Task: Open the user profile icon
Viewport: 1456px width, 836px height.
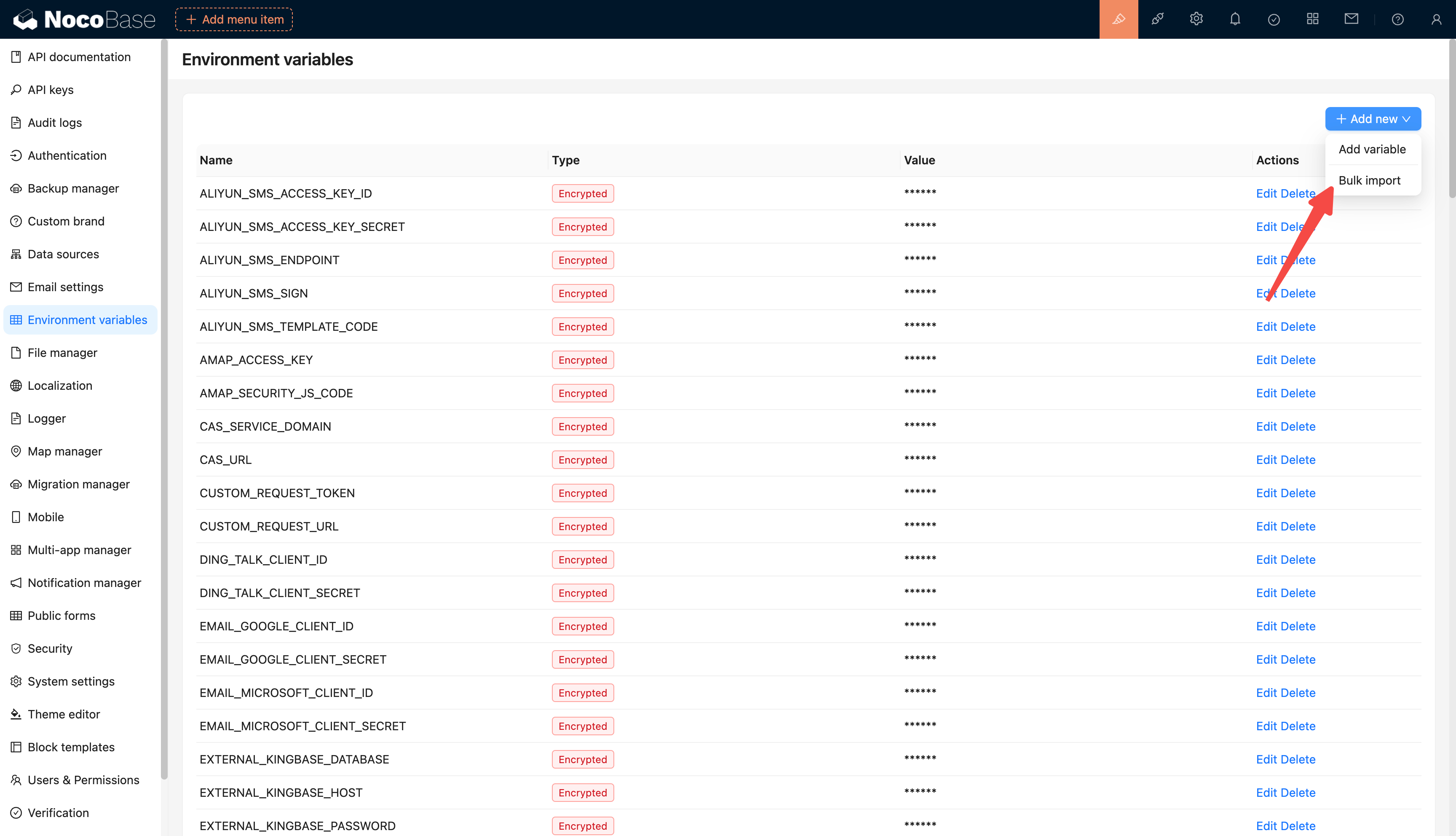Action: tap(1436, 19)
